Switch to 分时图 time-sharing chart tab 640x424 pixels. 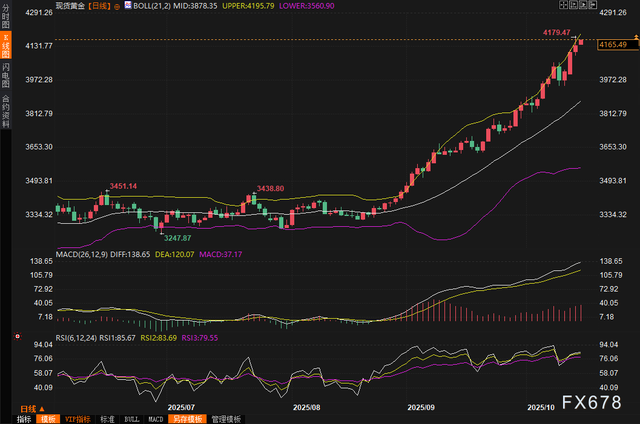click(x=6, y=20)
